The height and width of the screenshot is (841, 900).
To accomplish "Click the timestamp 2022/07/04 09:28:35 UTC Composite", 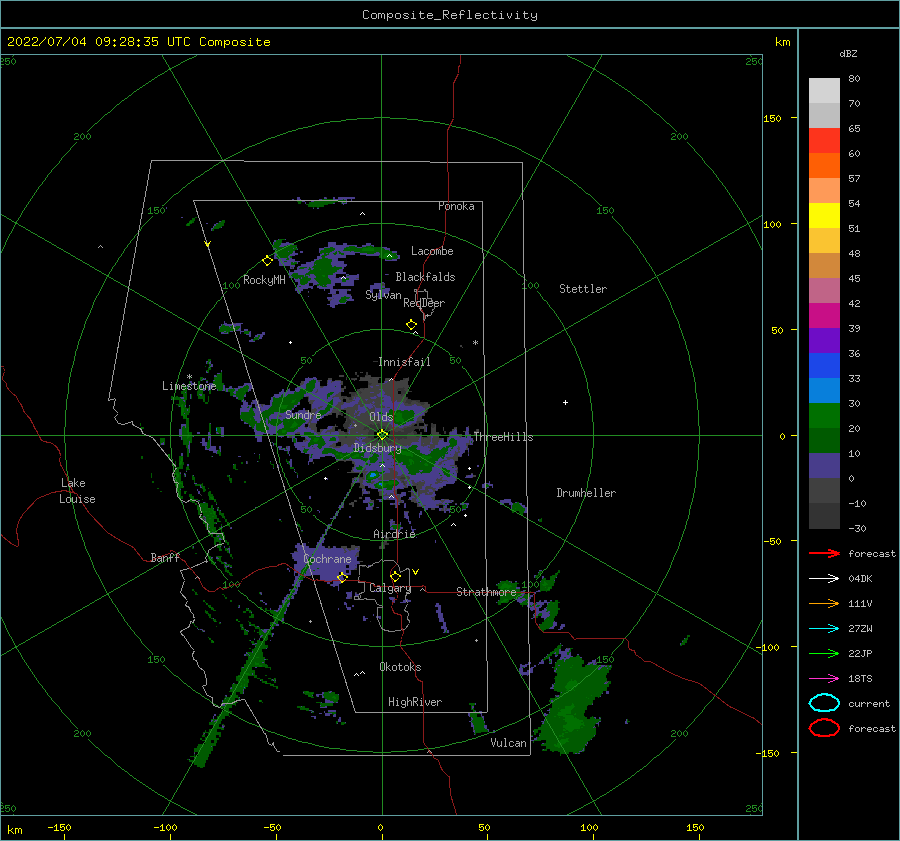I will coord(138,42).
